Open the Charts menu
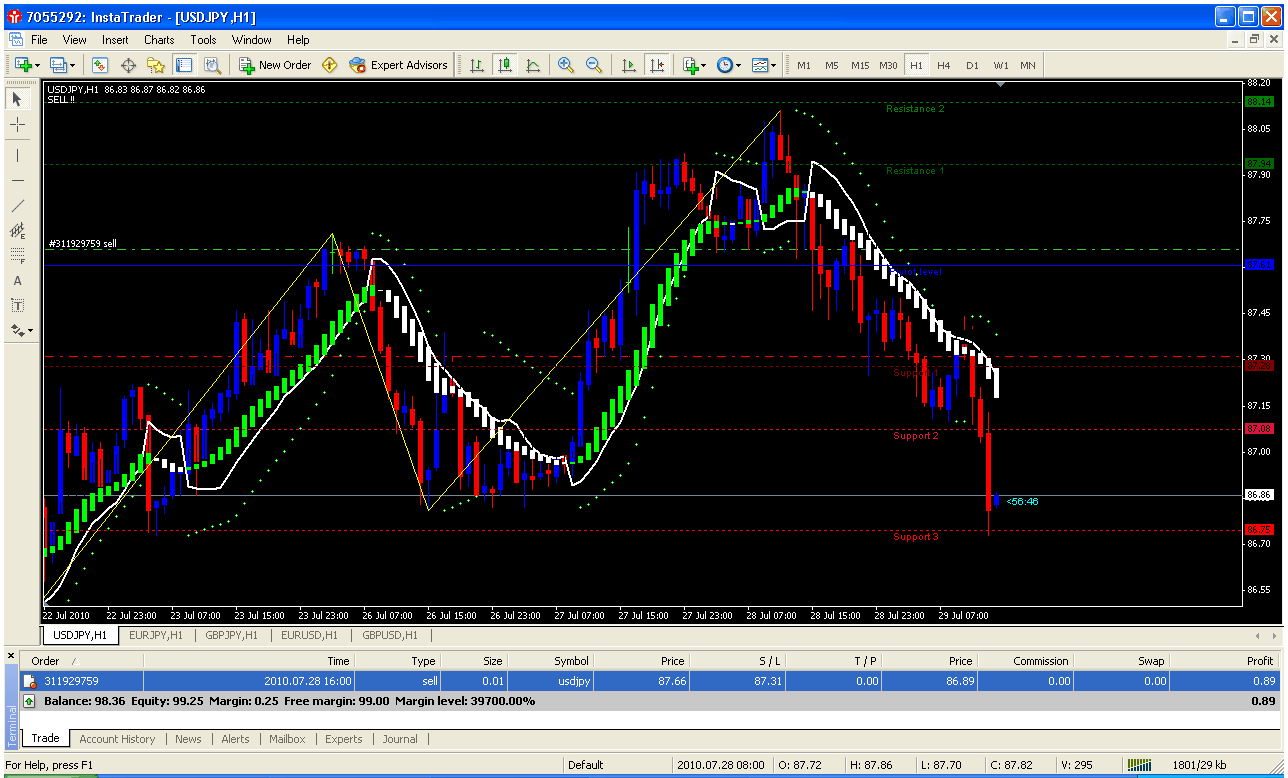The image size is (1288, 778). (x=158, y=40)
